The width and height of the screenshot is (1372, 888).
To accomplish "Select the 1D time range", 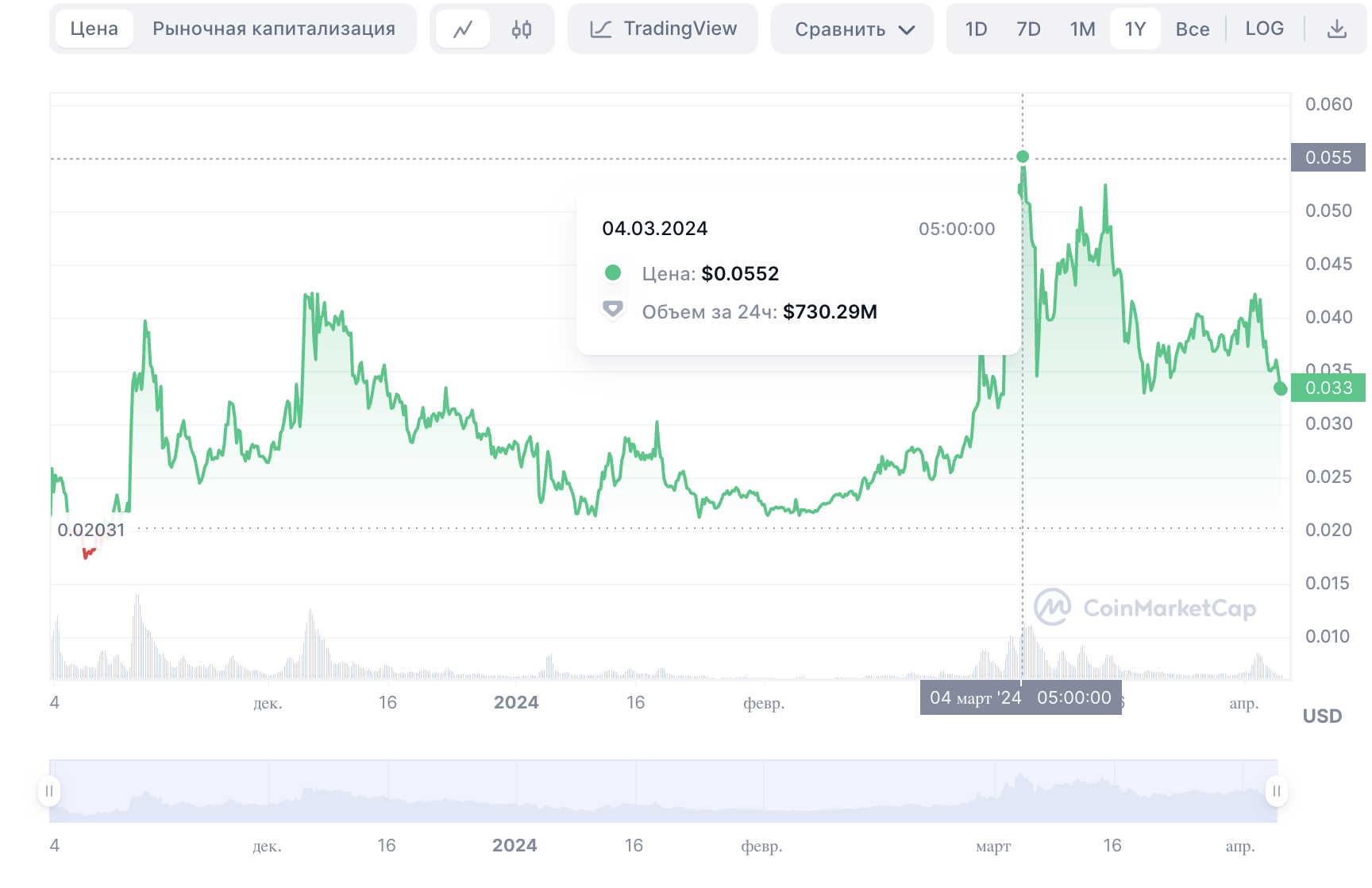I will [x=976, y=29].
